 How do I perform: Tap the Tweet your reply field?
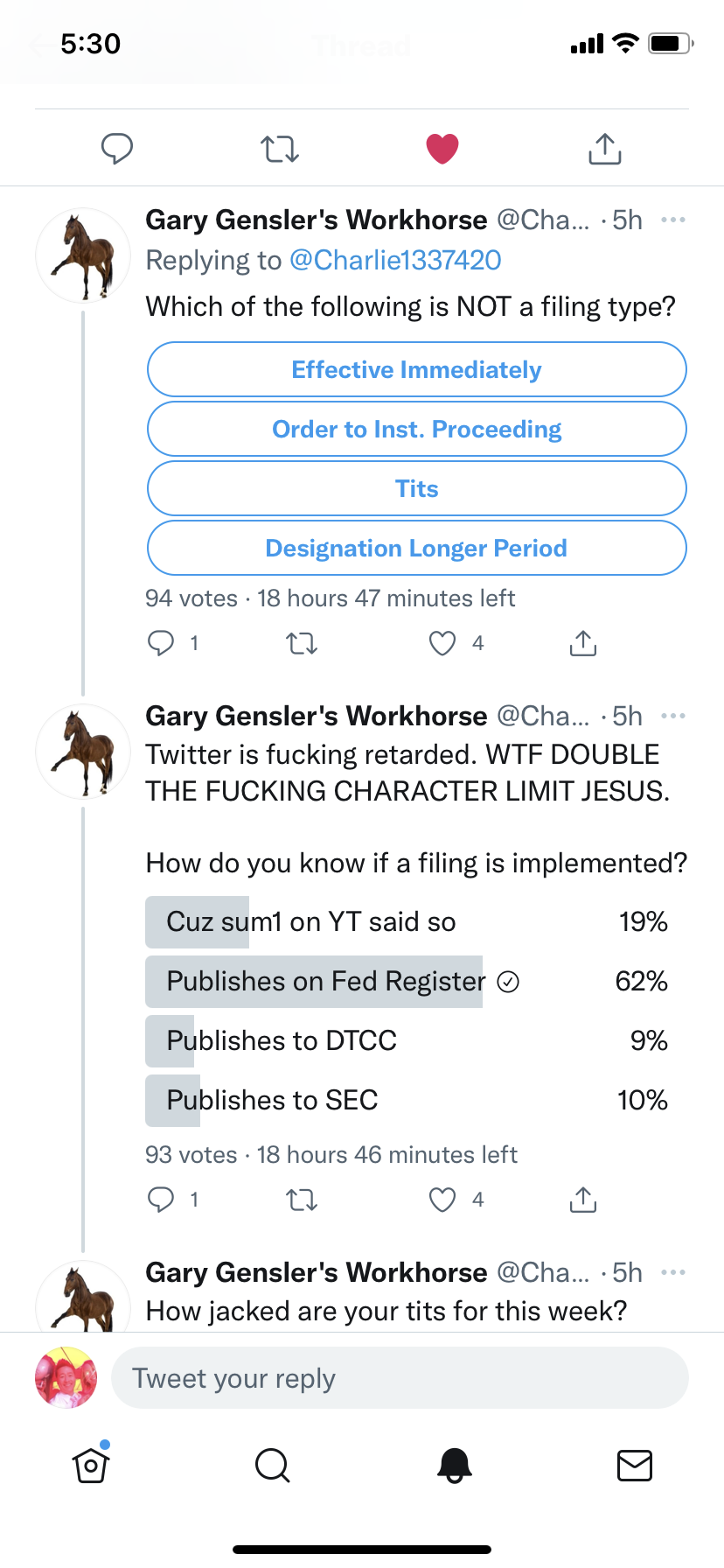click(x=400, y=1378)
